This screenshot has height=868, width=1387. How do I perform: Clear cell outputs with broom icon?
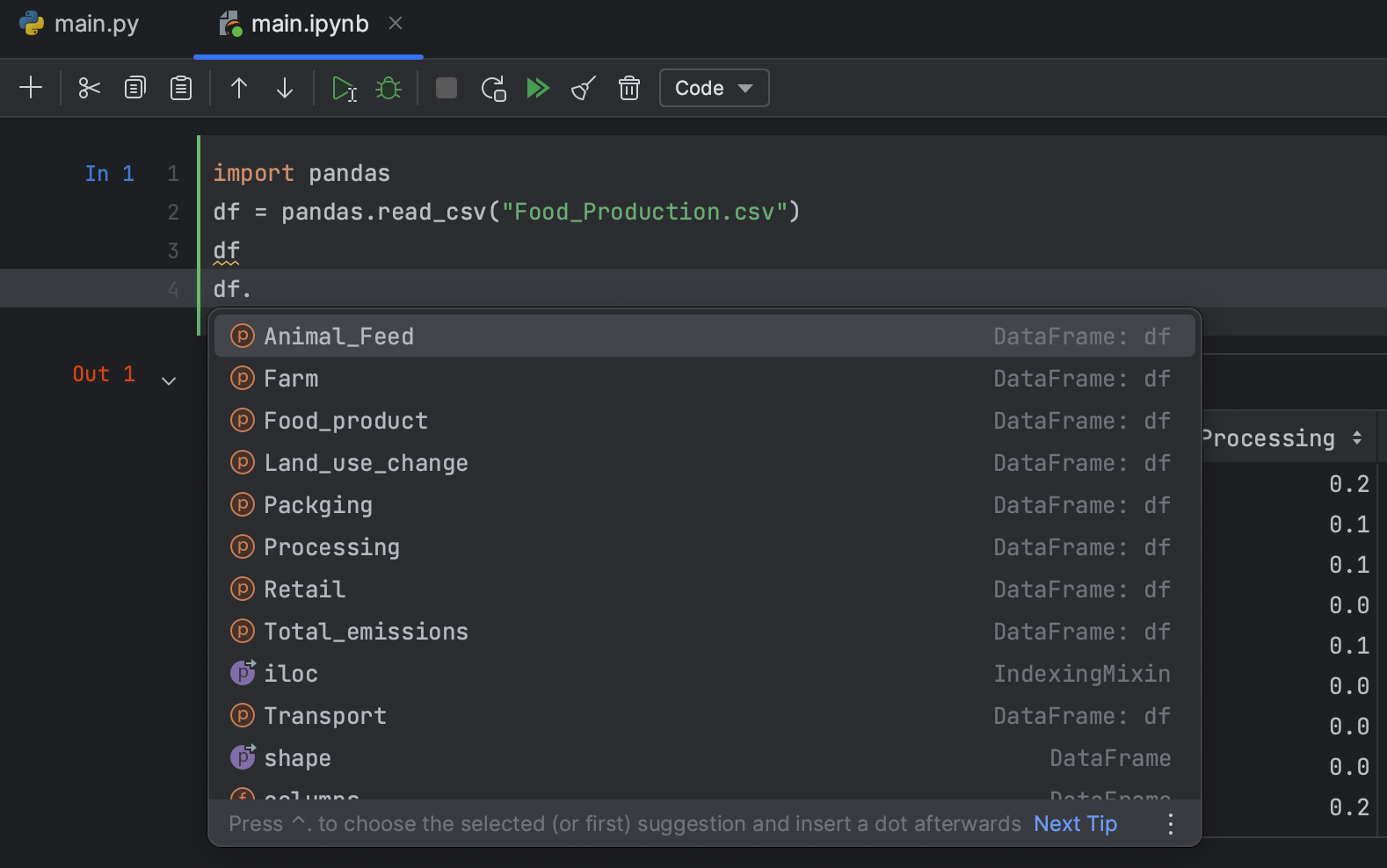(584, 88)
